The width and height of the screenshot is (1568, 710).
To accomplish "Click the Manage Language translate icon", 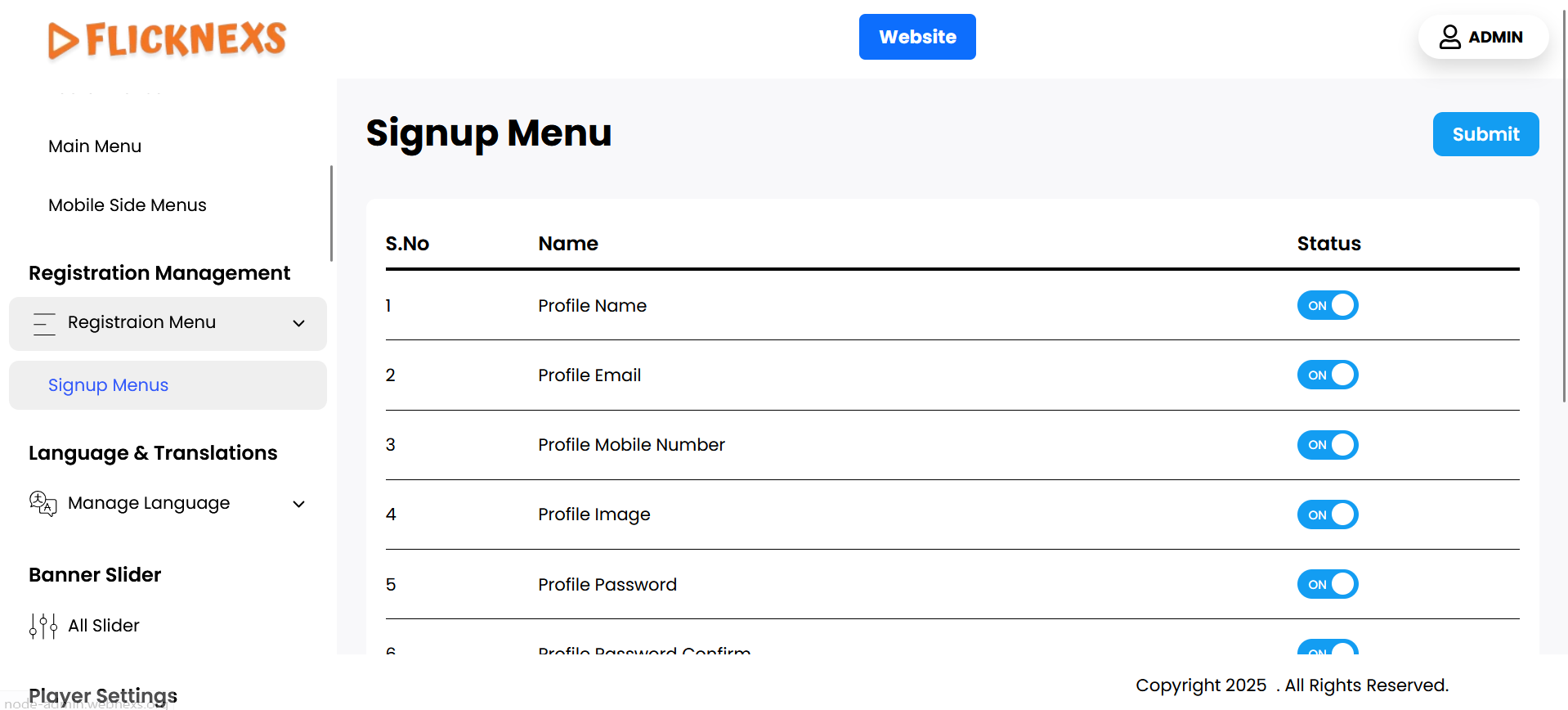I will tap(43, 503).
